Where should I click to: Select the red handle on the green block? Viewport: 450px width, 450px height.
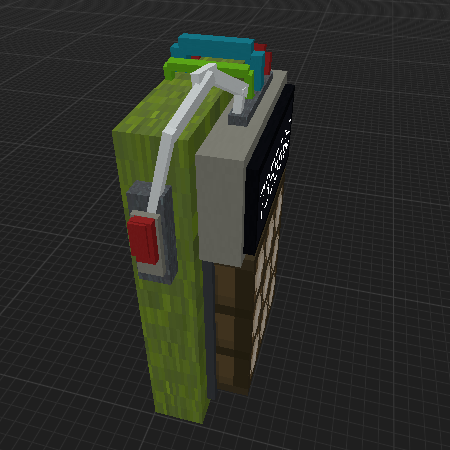pos(144,239)
